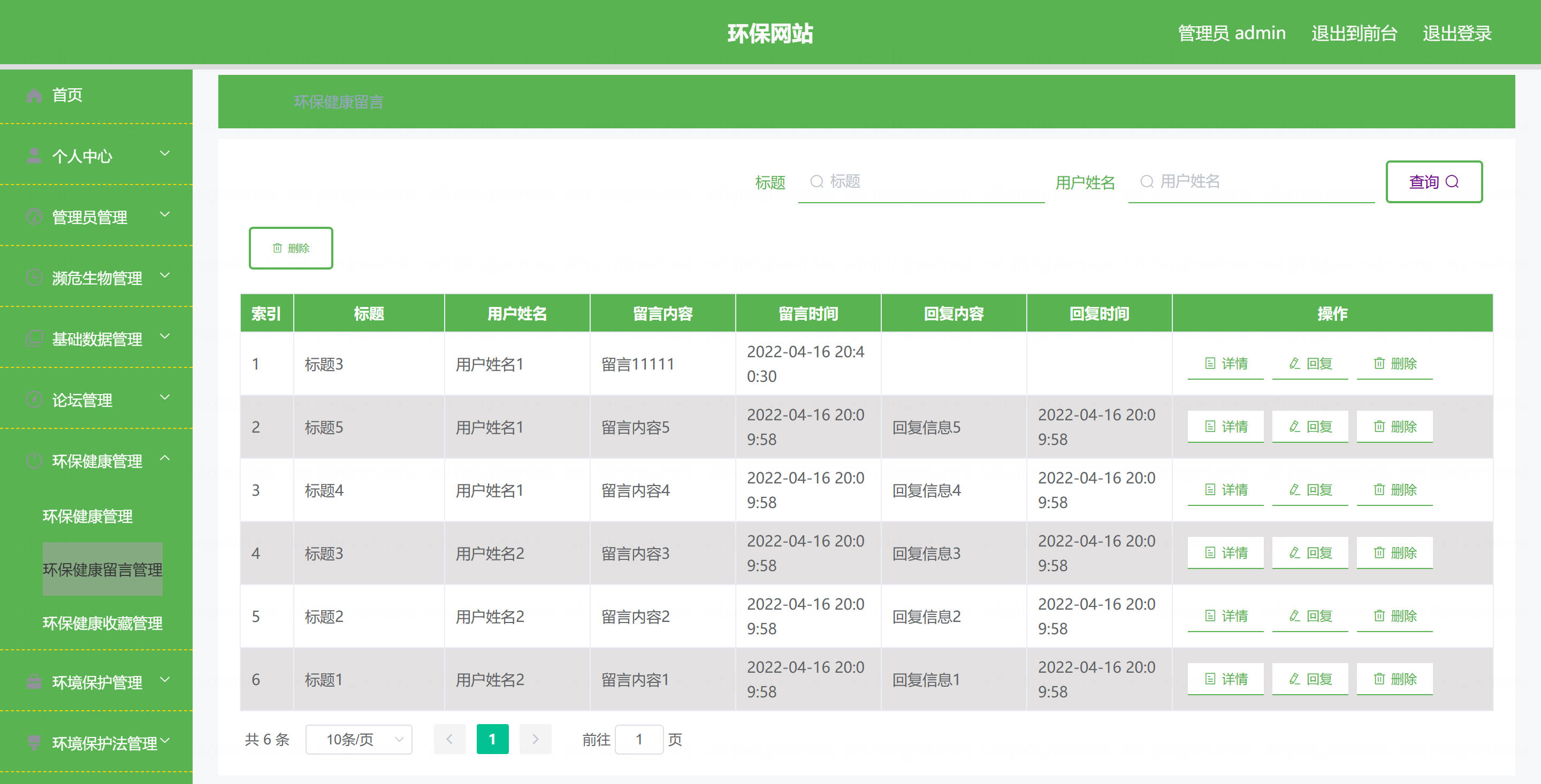
Task: Click 删除 button in row 标题2
Action: pos(1394,616)
